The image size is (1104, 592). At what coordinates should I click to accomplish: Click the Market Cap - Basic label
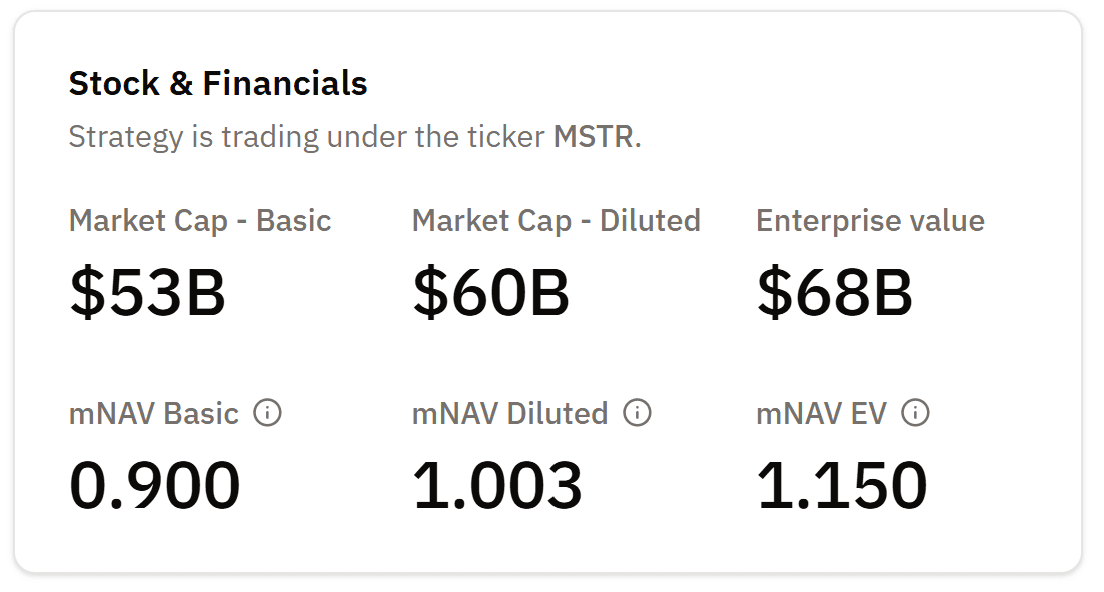click(x=200, y=221)
